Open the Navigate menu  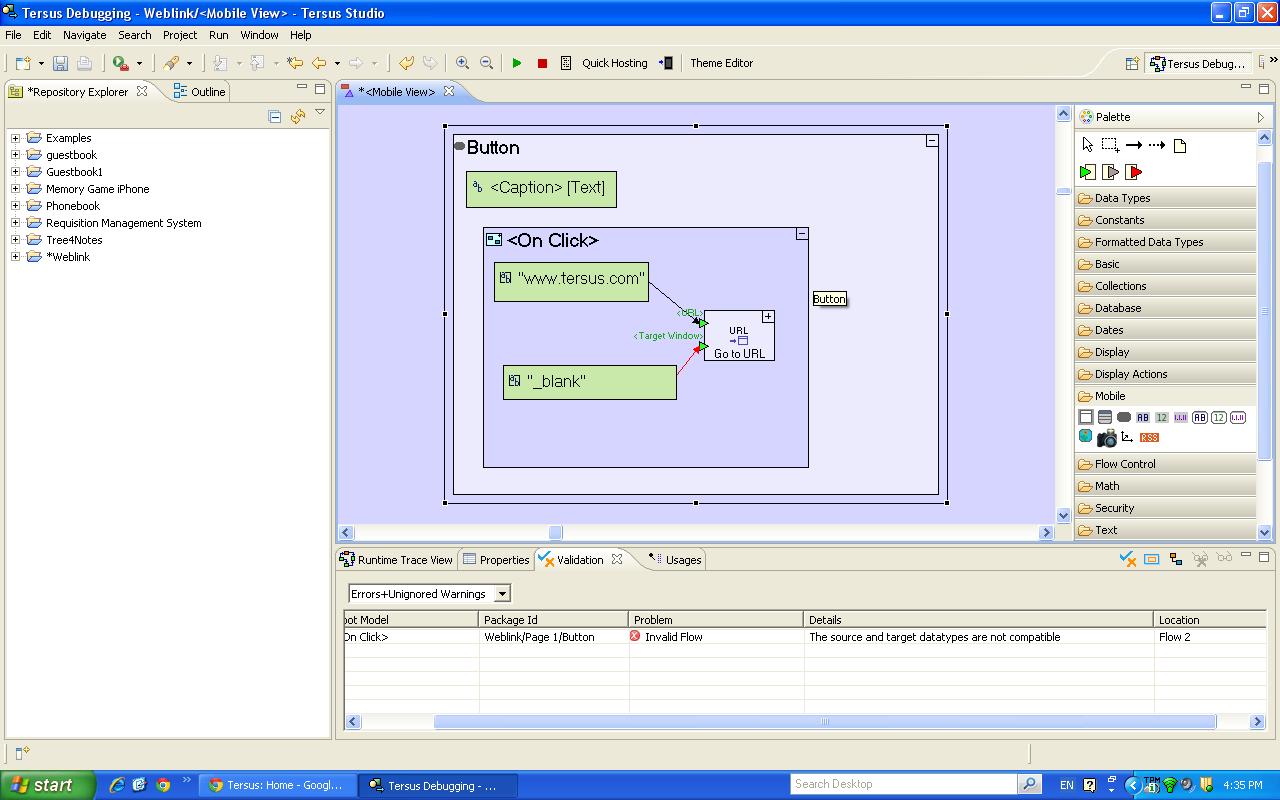[x=84, y=35]
